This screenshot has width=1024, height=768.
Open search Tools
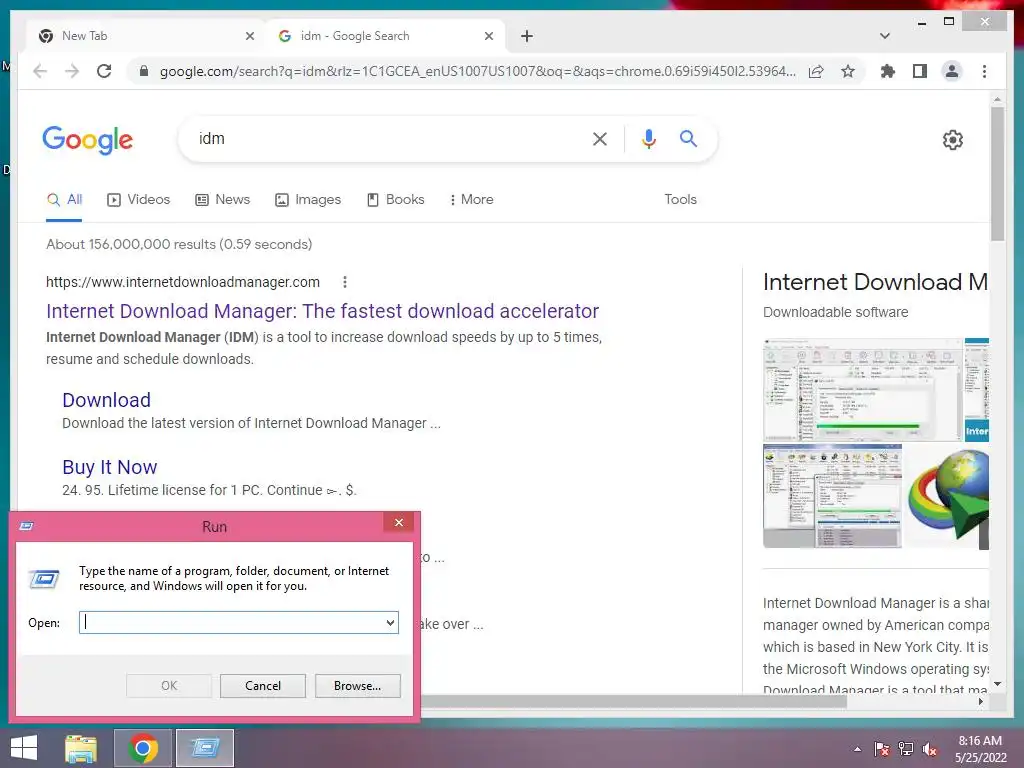point(680,199)
